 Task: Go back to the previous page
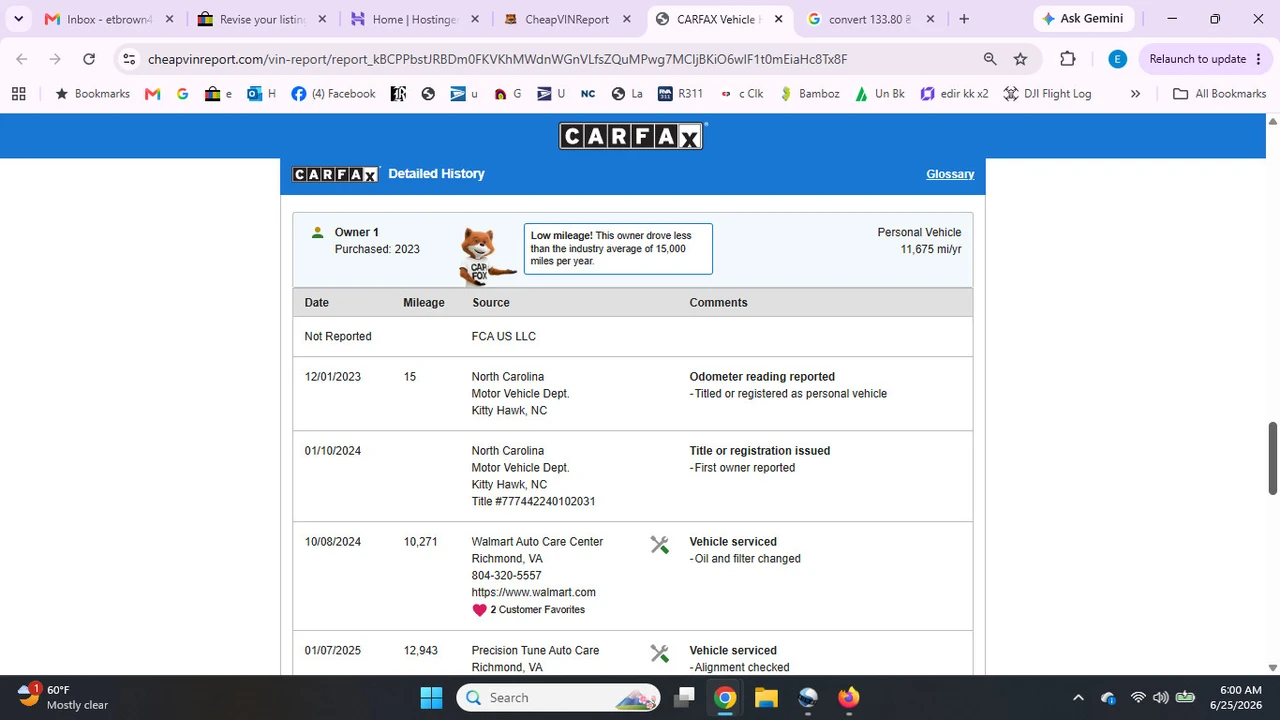[x=22, y=59]
